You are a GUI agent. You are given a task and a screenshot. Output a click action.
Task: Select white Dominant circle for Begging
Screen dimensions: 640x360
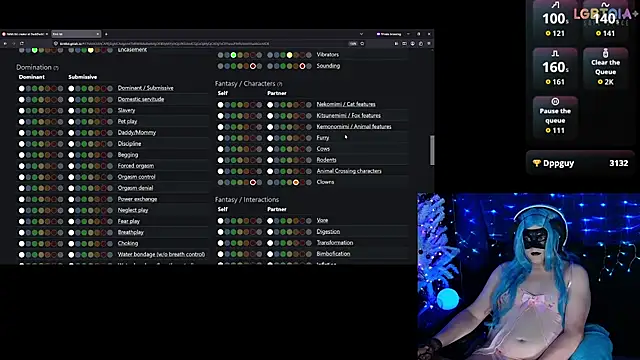[x=22, y=155]
